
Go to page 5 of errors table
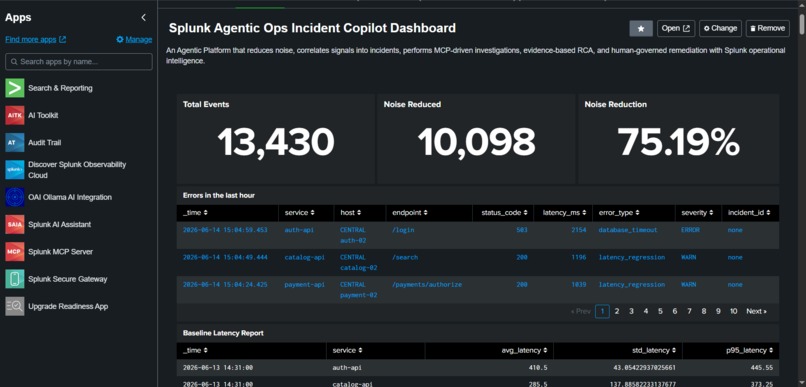[660, 311]
